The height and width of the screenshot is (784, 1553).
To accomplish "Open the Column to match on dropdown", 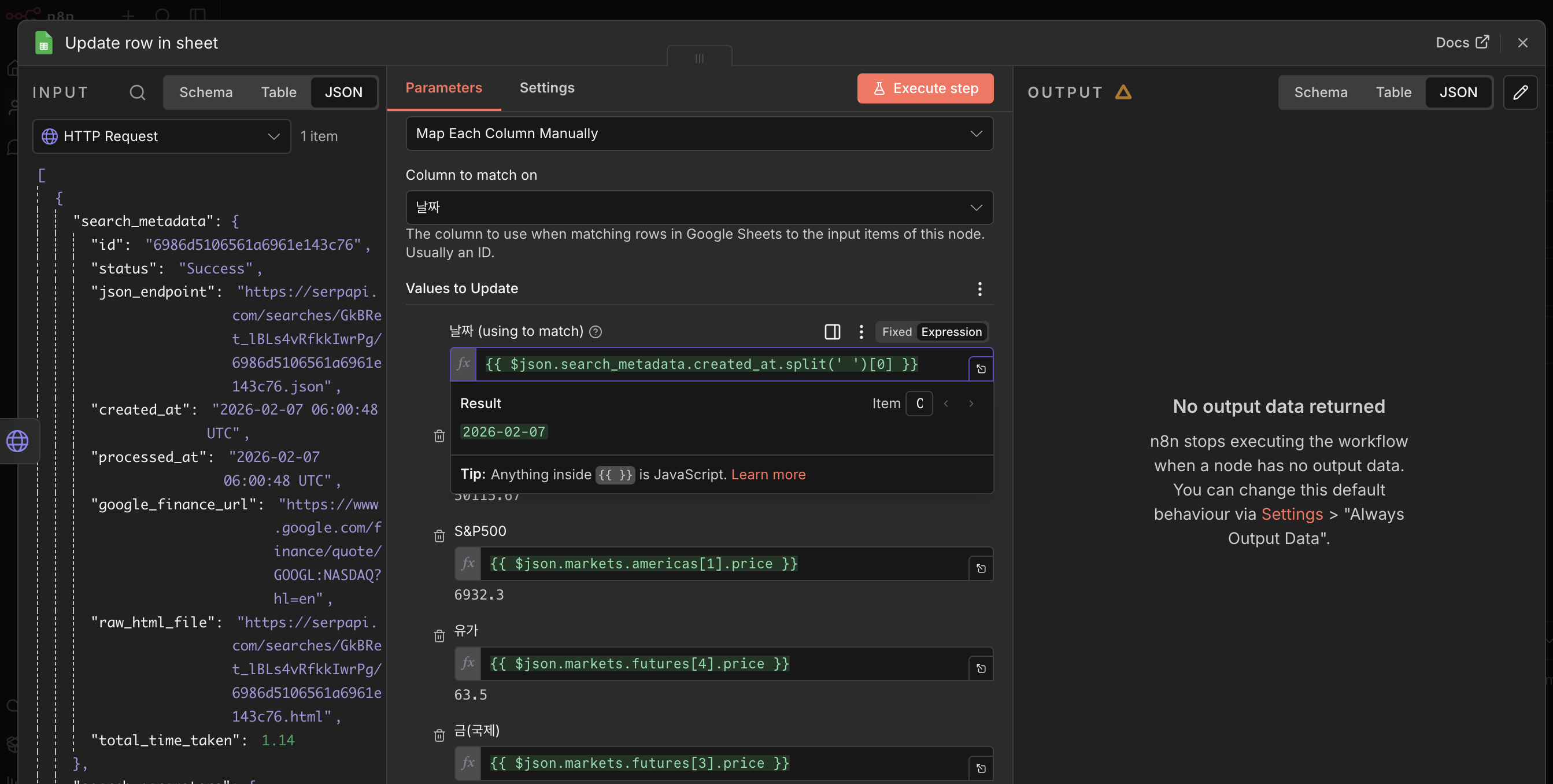I will coord(698,208).
